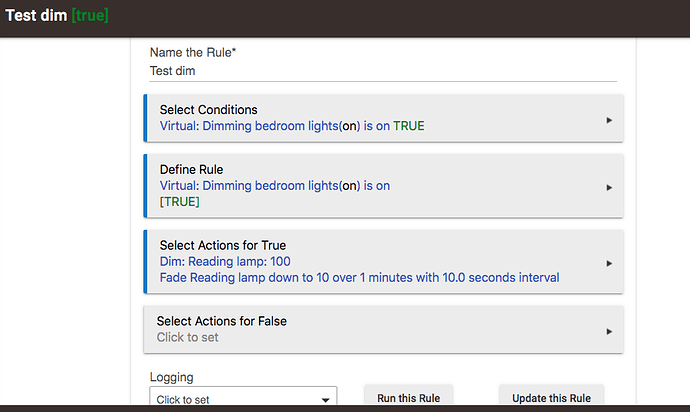Open the Define Rule section
The width and height of the screenshot is (690, 412).
tap(383, 186)
